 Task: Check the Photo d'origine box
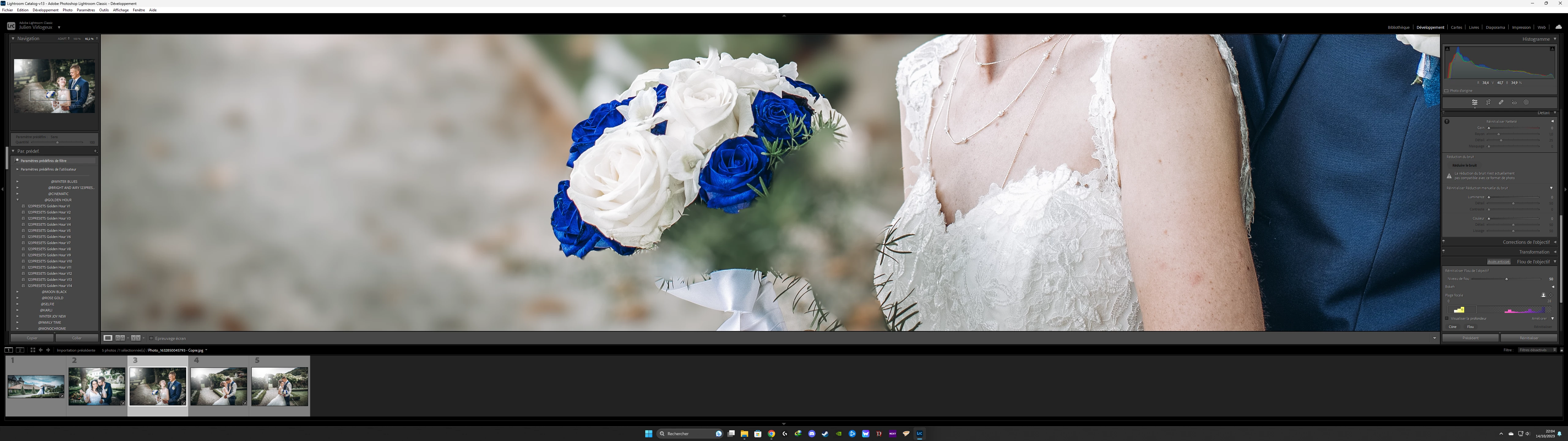coord(1446,91)
